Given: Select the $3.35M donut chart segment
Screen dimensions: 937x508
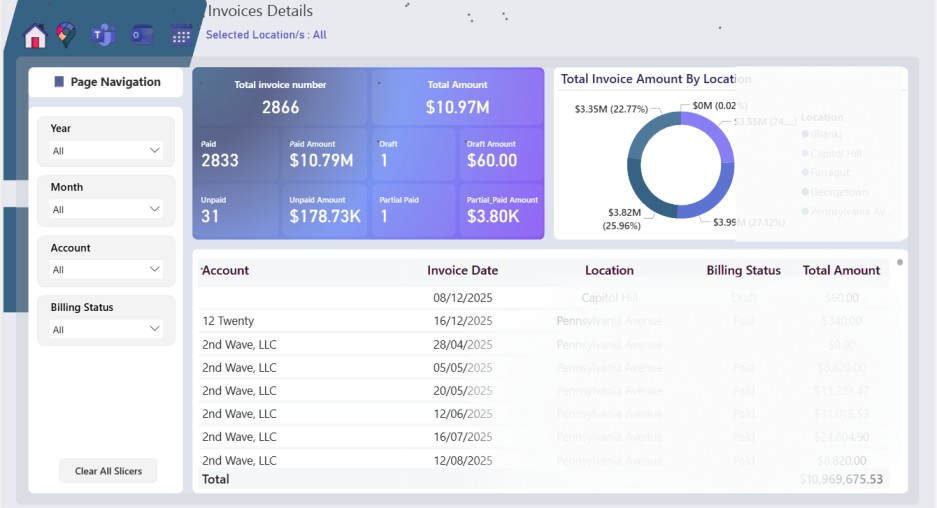Looking at the screenshot, I should pyautogui.click(x=646, y=130).
